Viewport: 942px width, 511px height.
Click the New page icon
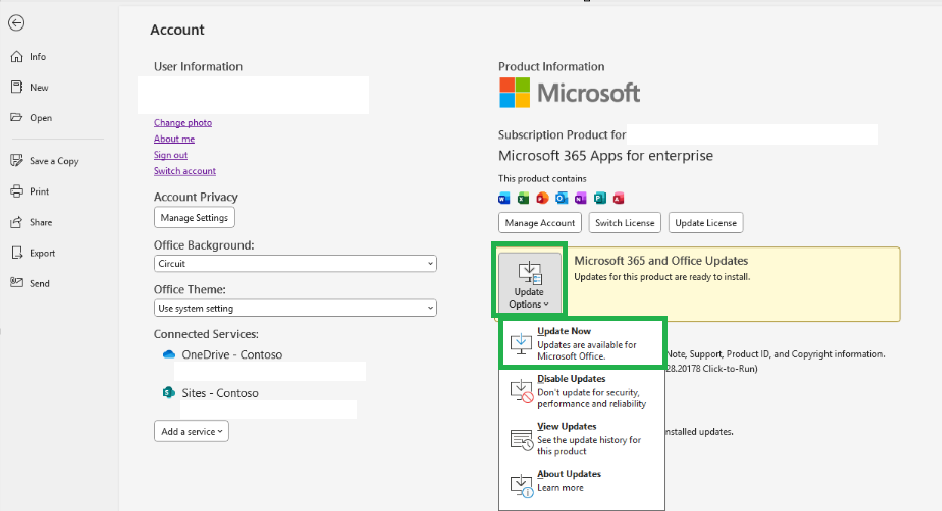16,87
